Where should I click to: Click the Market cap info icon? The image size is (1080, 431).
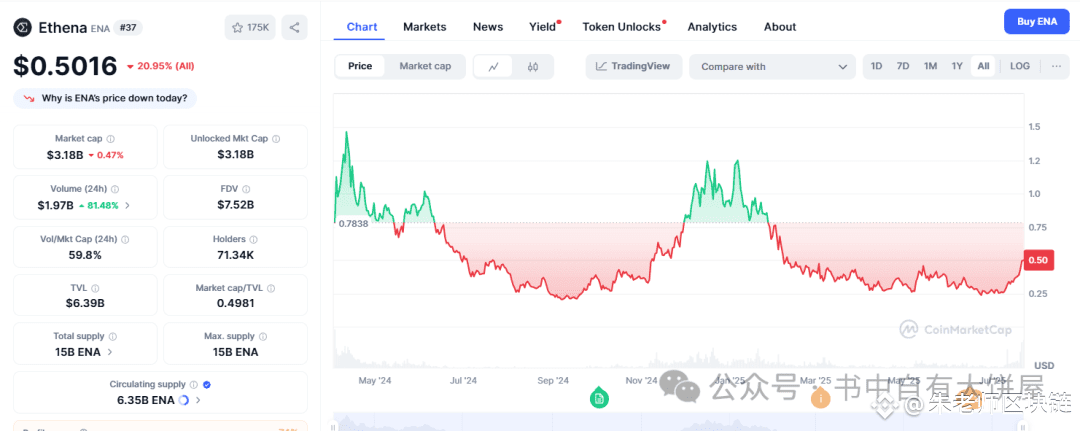point(110,139)
